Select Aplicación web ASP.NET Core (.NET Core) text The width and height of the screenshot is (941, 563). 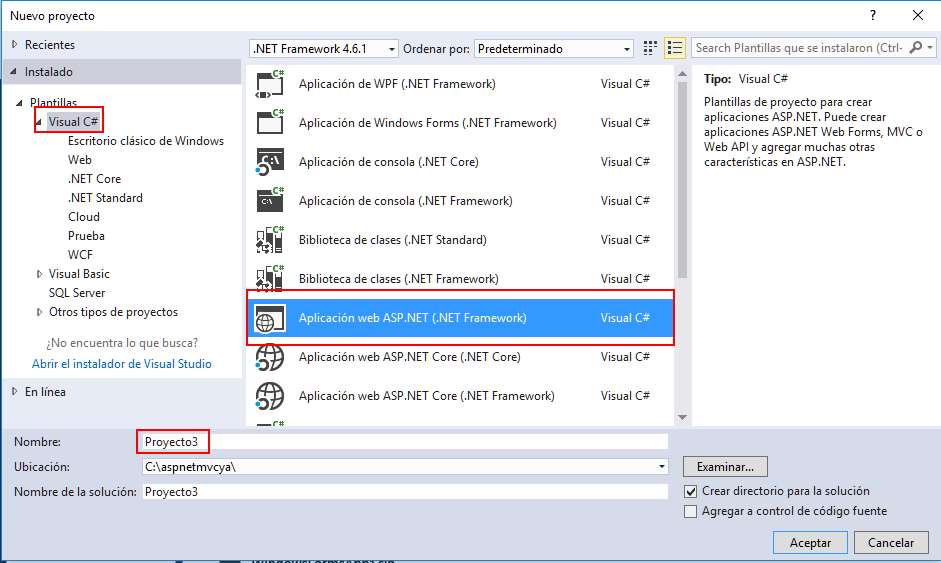410,357
